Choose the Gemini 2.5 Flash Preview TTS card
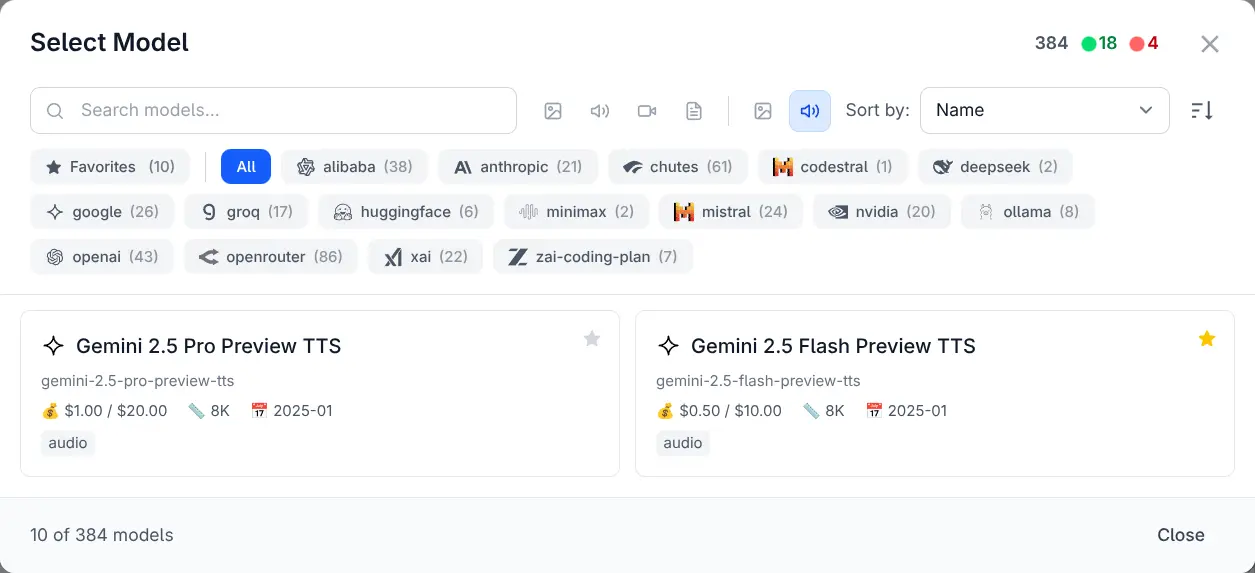 (934, 394)
